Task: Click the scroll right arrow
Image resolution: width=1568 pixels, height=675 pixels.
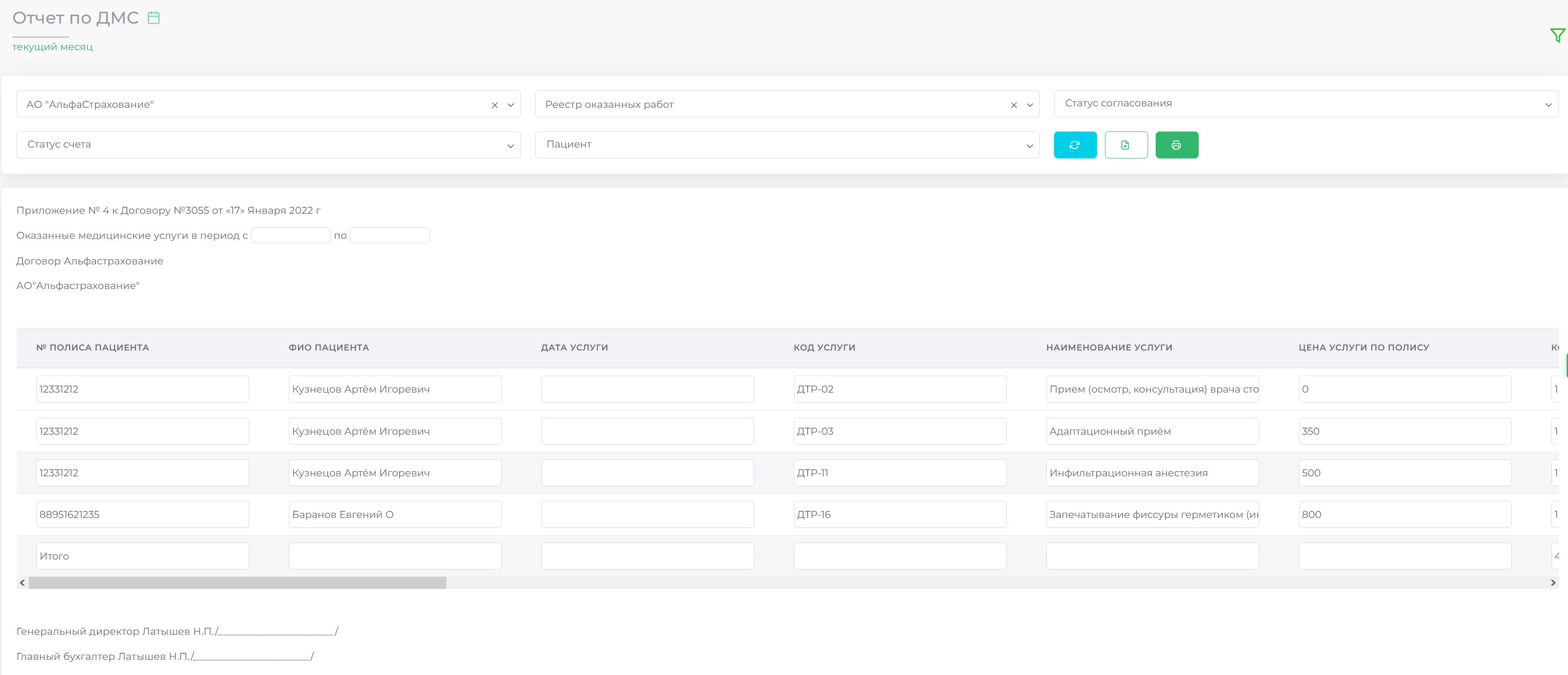Action: [x=1553, y=582]
